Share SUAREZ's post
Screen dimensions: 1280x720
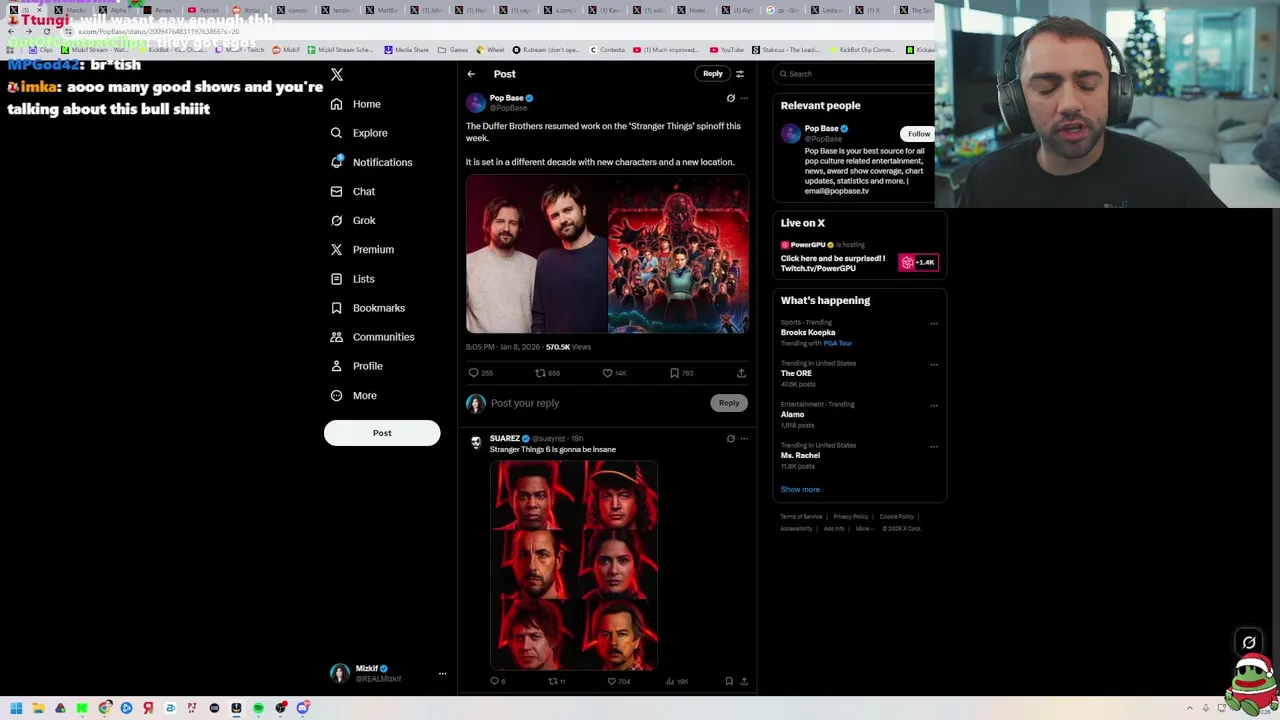(x=744, y=681)
